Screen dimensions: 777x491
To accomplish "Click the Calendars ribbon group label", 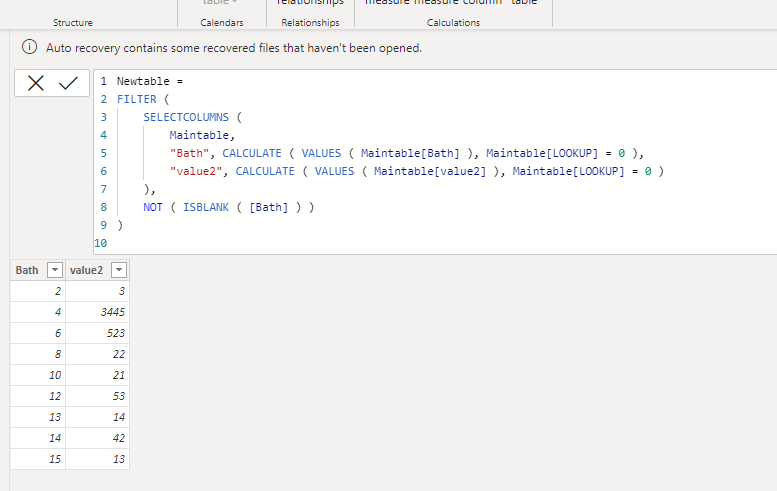I will 222,23.
